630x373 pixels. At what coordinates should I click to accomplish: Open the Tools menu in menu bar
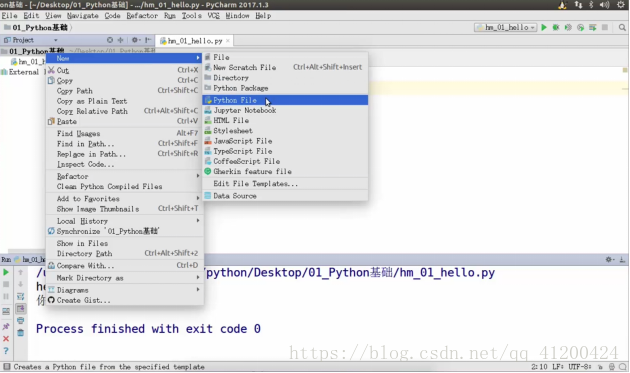pos(191,16)
